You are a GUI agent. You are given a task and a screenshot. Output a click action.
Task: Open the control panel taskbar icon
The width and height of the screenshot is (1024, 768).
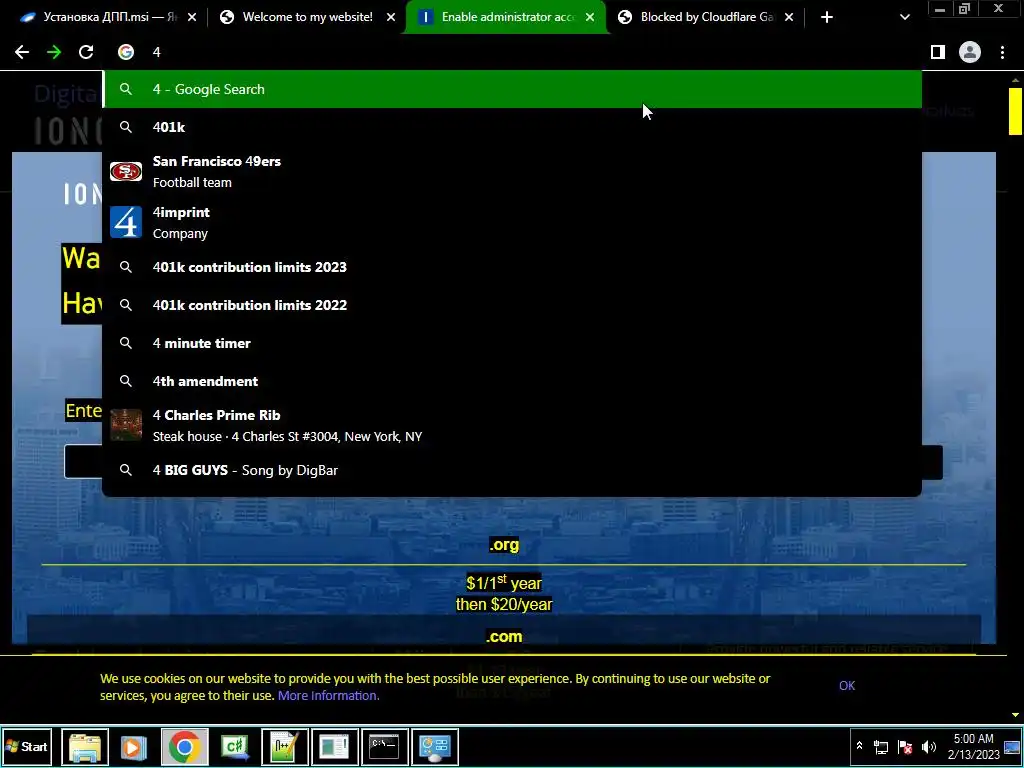coord(434,746)
